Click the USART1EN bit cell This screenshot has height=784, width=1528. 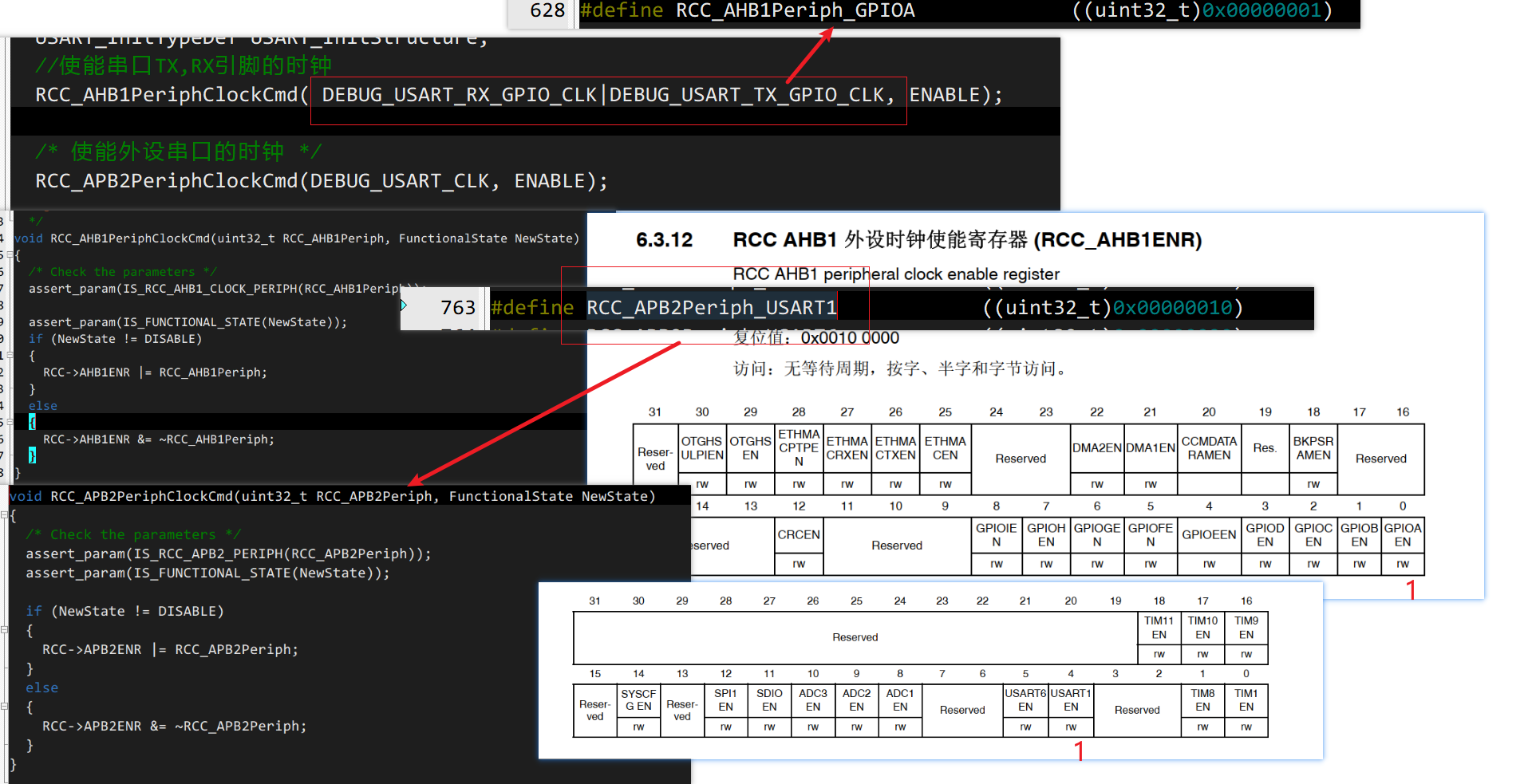coord(1071,700)
